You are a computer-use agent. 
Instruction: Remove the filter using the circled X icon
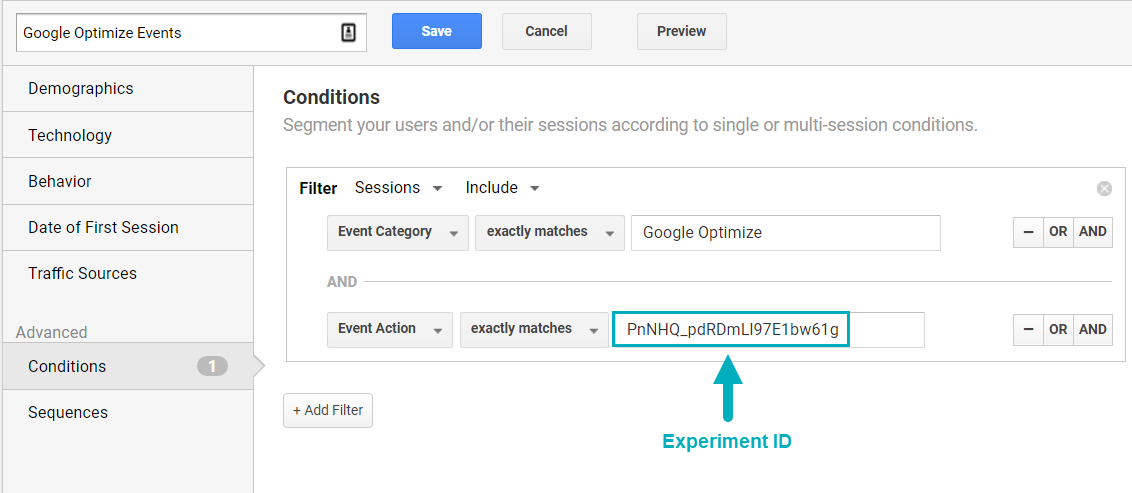[x=1104, y=188]
